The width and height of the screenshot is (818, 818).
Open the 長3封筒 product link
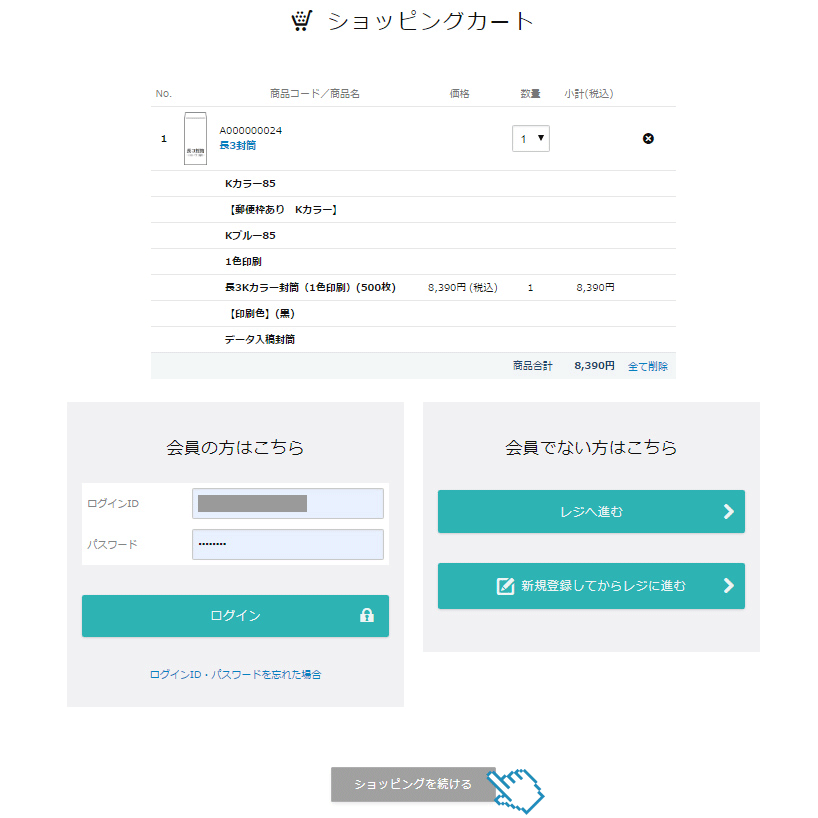click(x=237, y=146)
